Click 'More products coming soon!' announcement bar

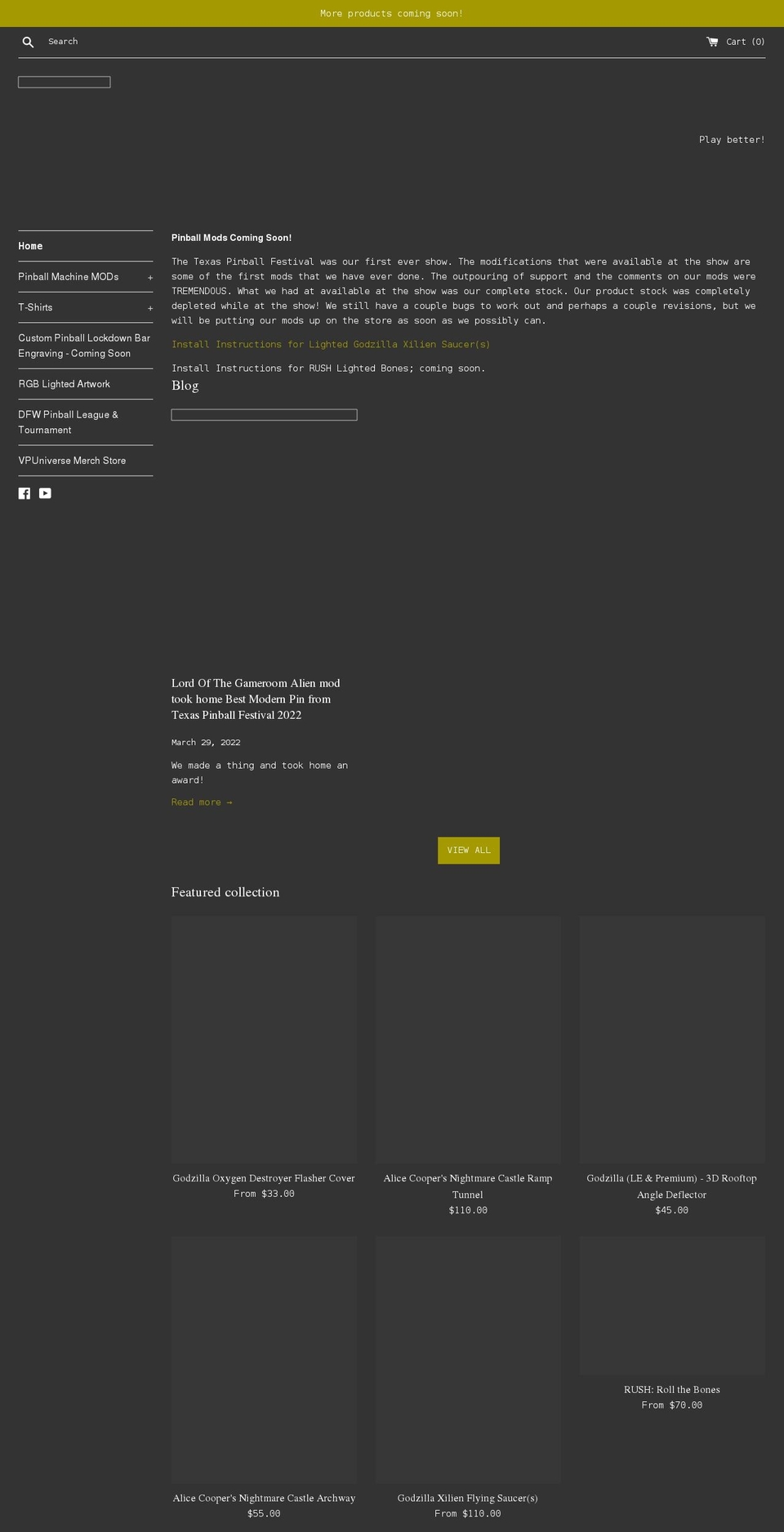click(392, 14)
